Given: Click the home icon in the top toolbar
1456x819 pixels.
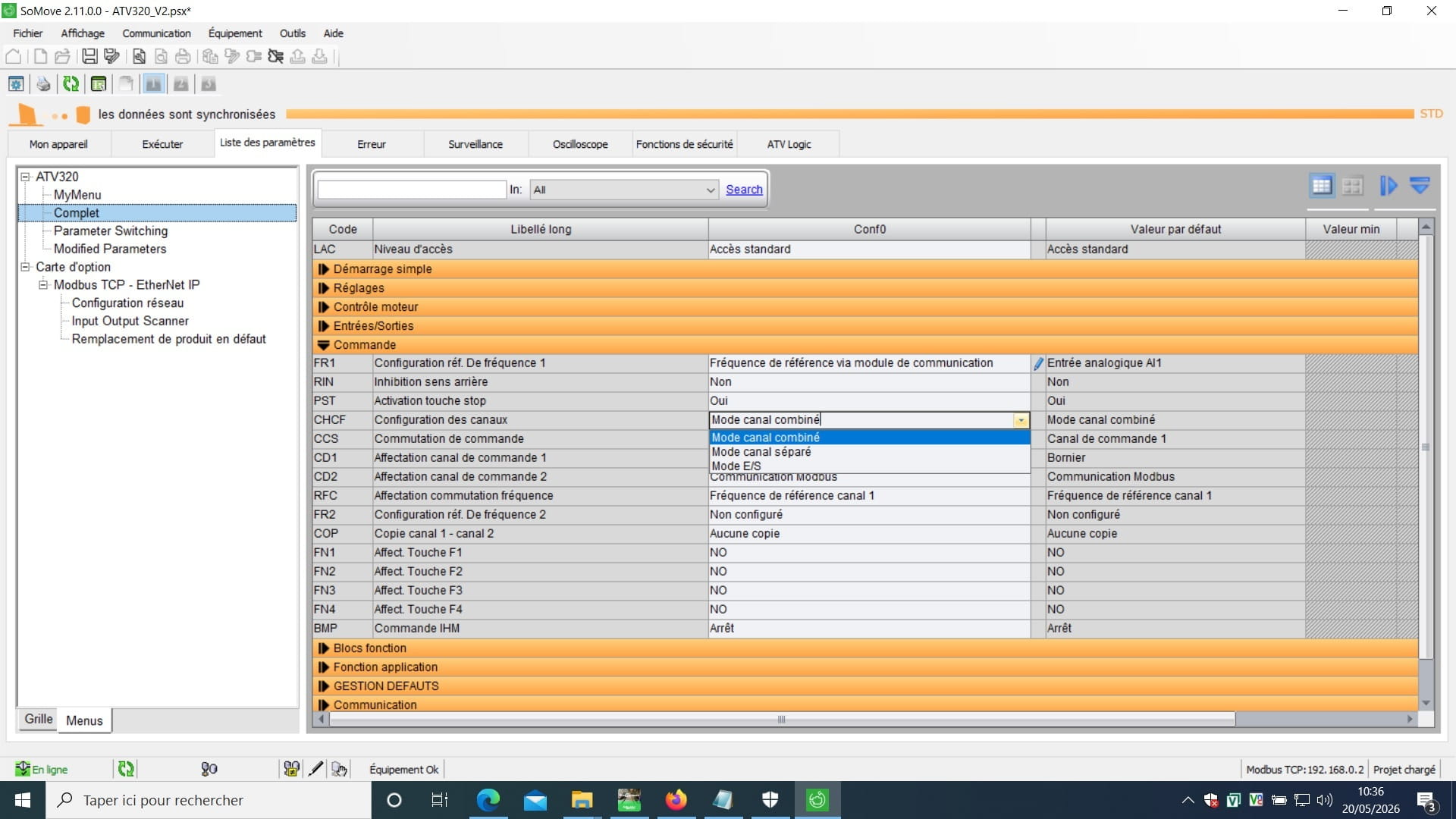Looking at the screenshot, I should tap(14, 56).
